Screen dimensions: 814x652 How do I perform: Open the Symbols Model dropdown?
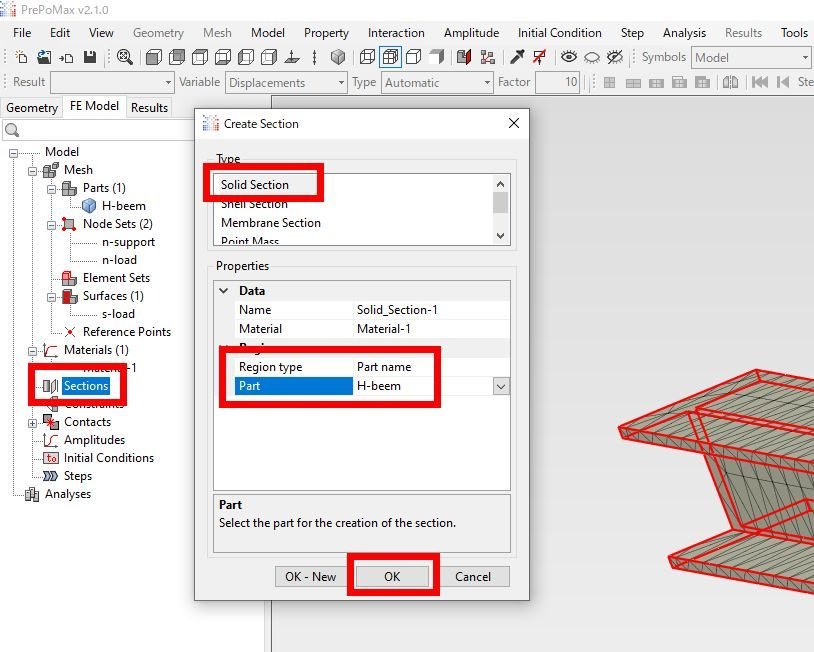pos(751,58)
